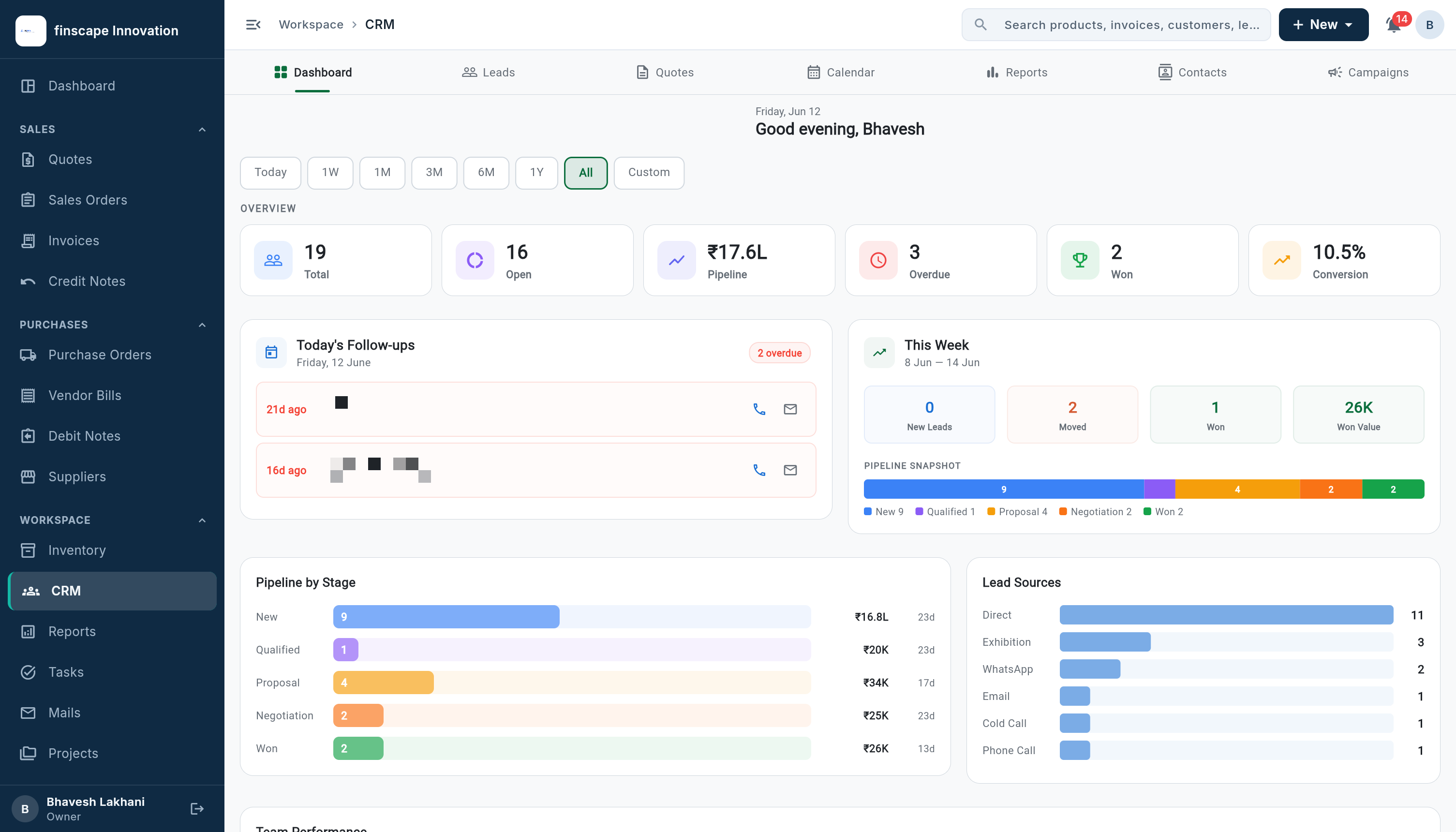This screenshot has width=1456, height=832.
Task: Open the user avatar B in the header
Action: (1429, 25)
